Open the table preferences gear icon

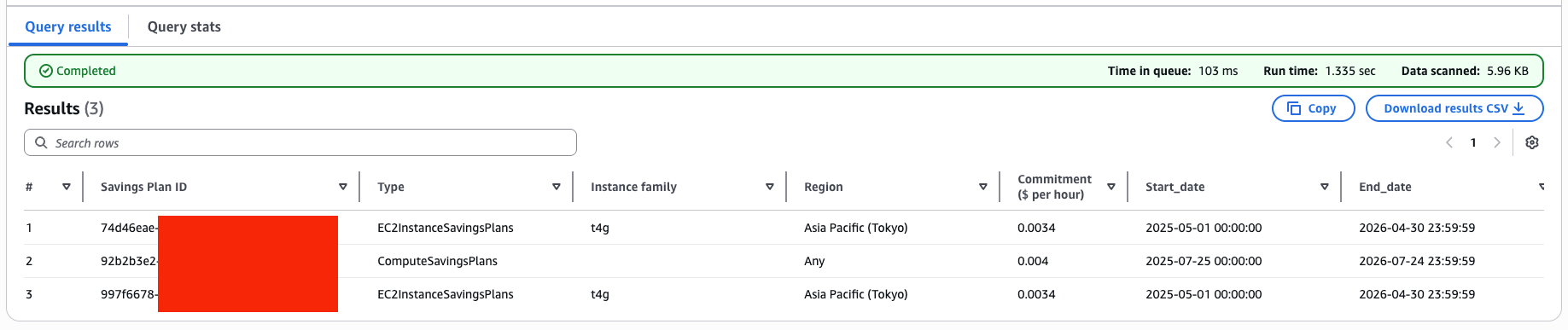click(x=1532, y=142)
